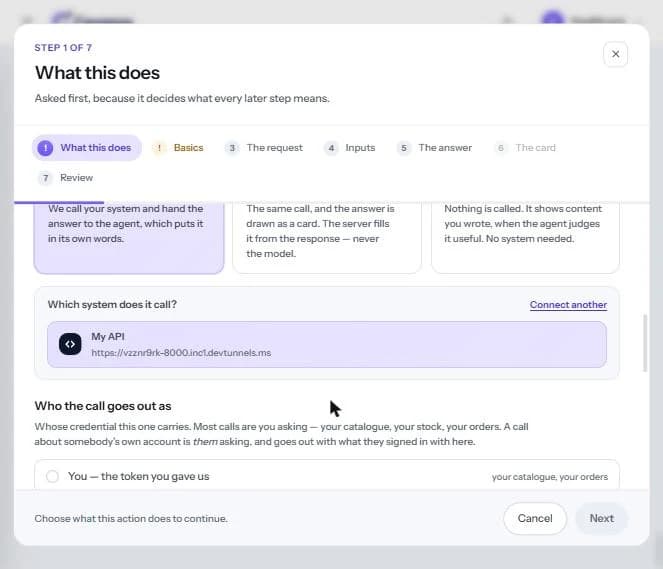Click the My API code brackets icon

tap(70, 344)
